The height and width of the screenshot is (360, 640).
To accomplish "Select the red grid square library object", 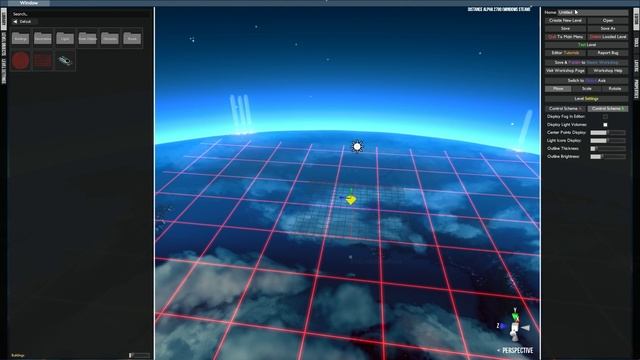I will pyautogui.click(x=43, y=60).
